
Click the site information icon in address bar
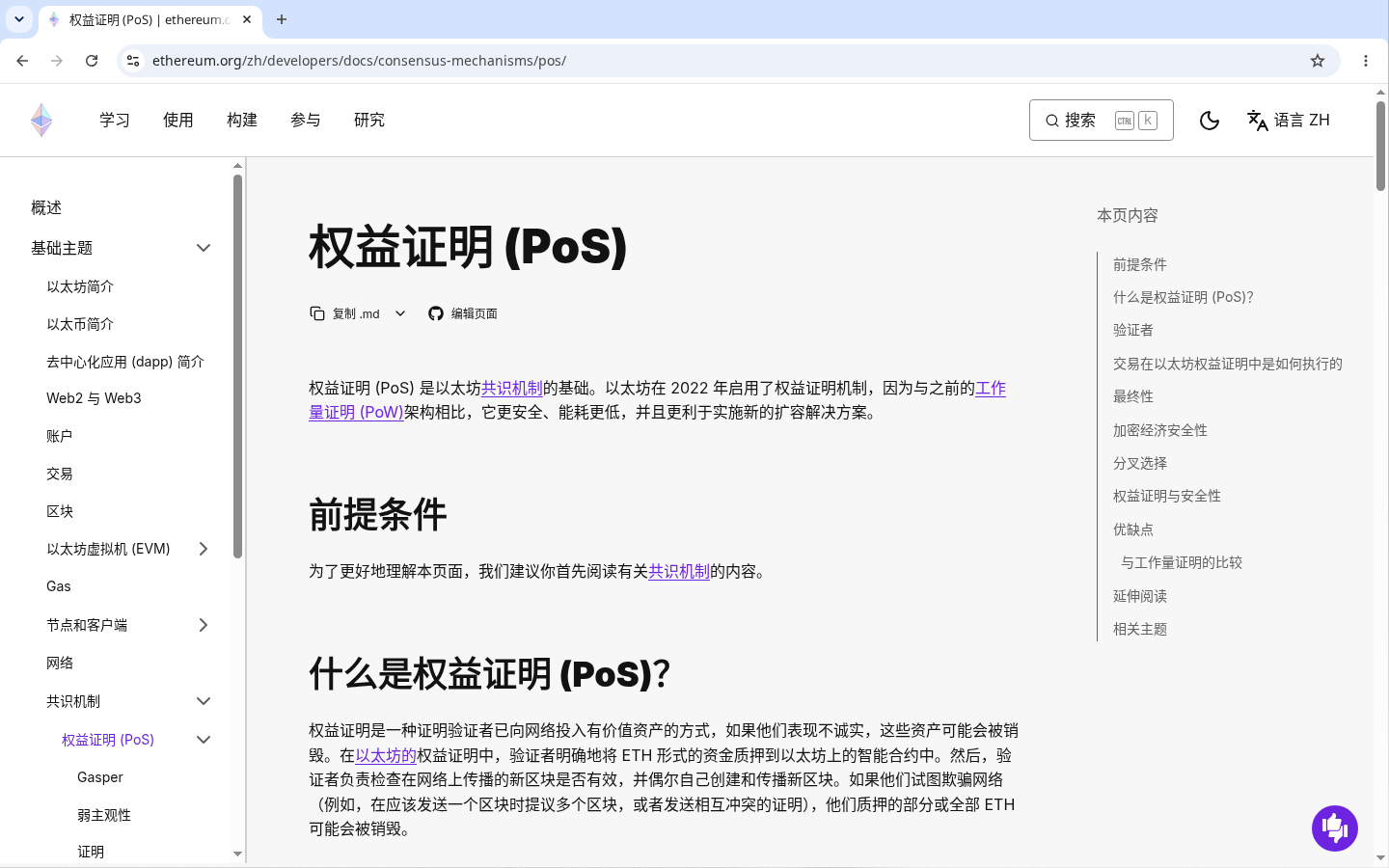click(x=133, y=61)
